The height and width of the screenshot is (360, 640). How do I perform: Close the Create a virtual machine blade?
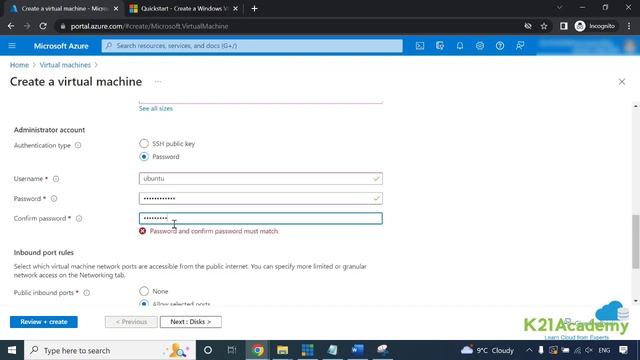point(622,82)
